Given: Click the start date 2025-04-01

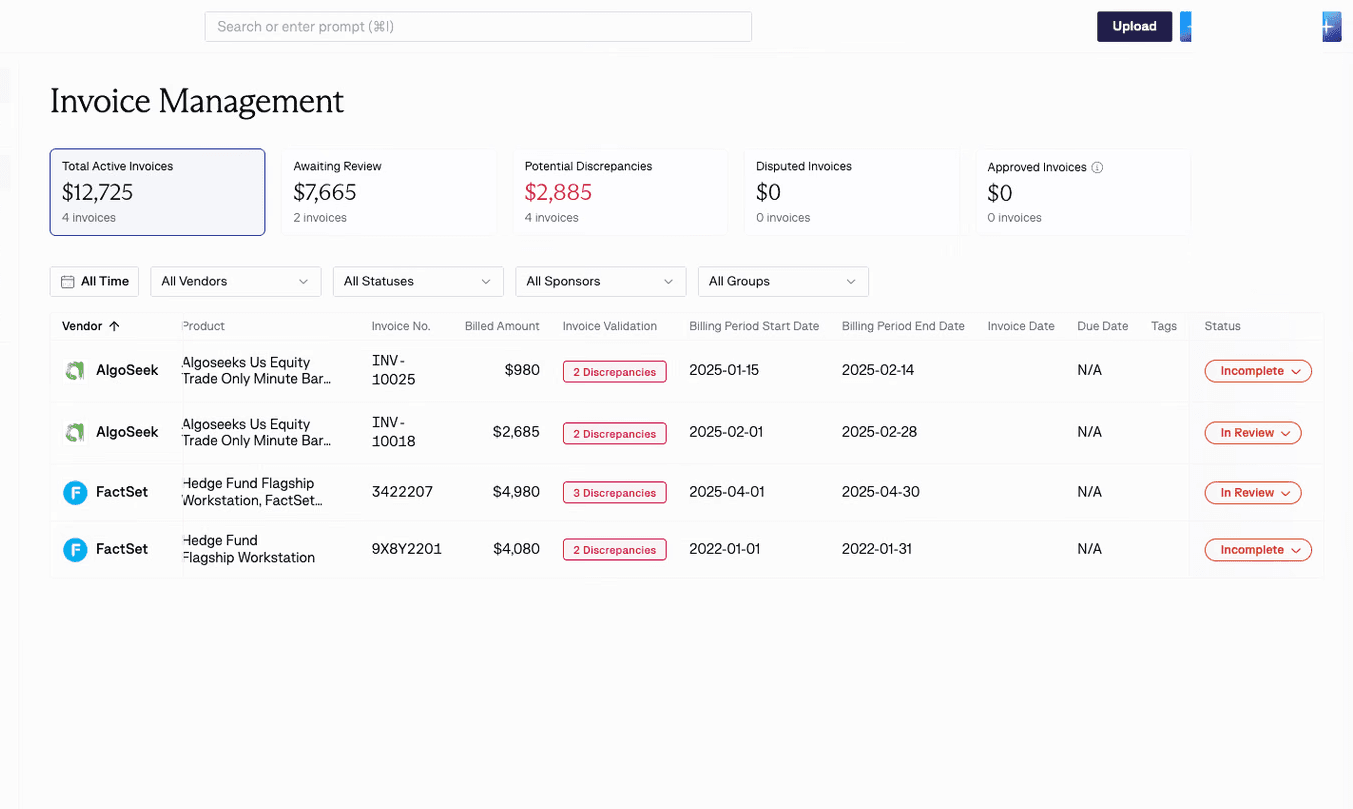Looking at the screenshot, I should (726, 492).
